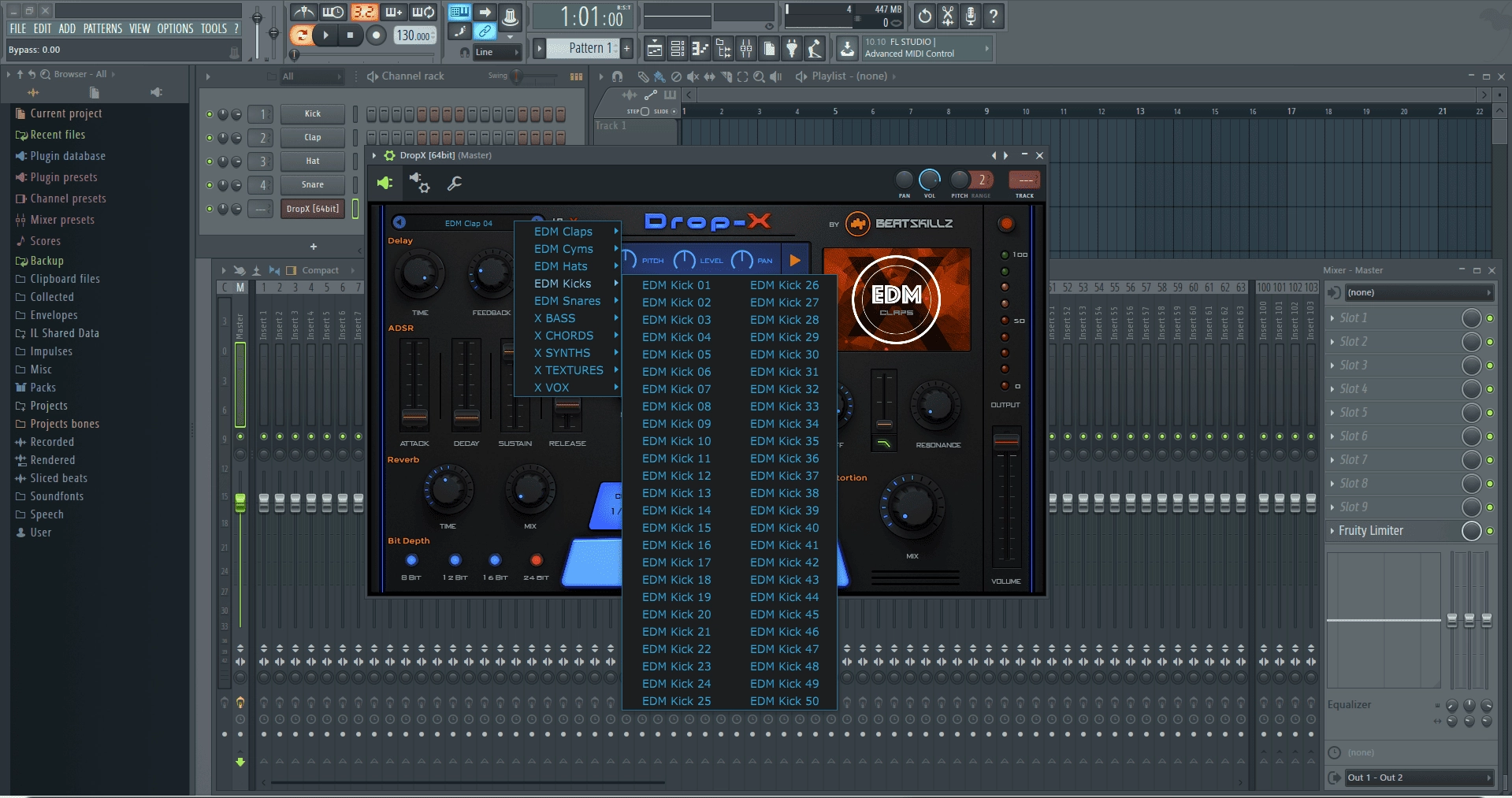Open DropX detailed settings gear icon
The width and height of the screenshot is (1512, 798).
[x=419, y=183]
